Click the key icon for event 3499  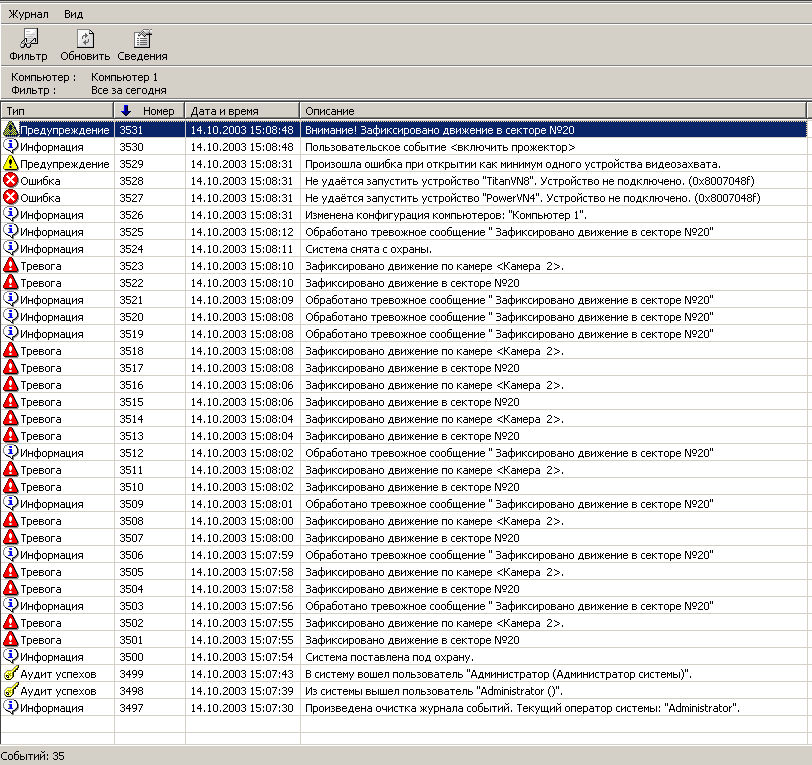click(x=11, y=674)
